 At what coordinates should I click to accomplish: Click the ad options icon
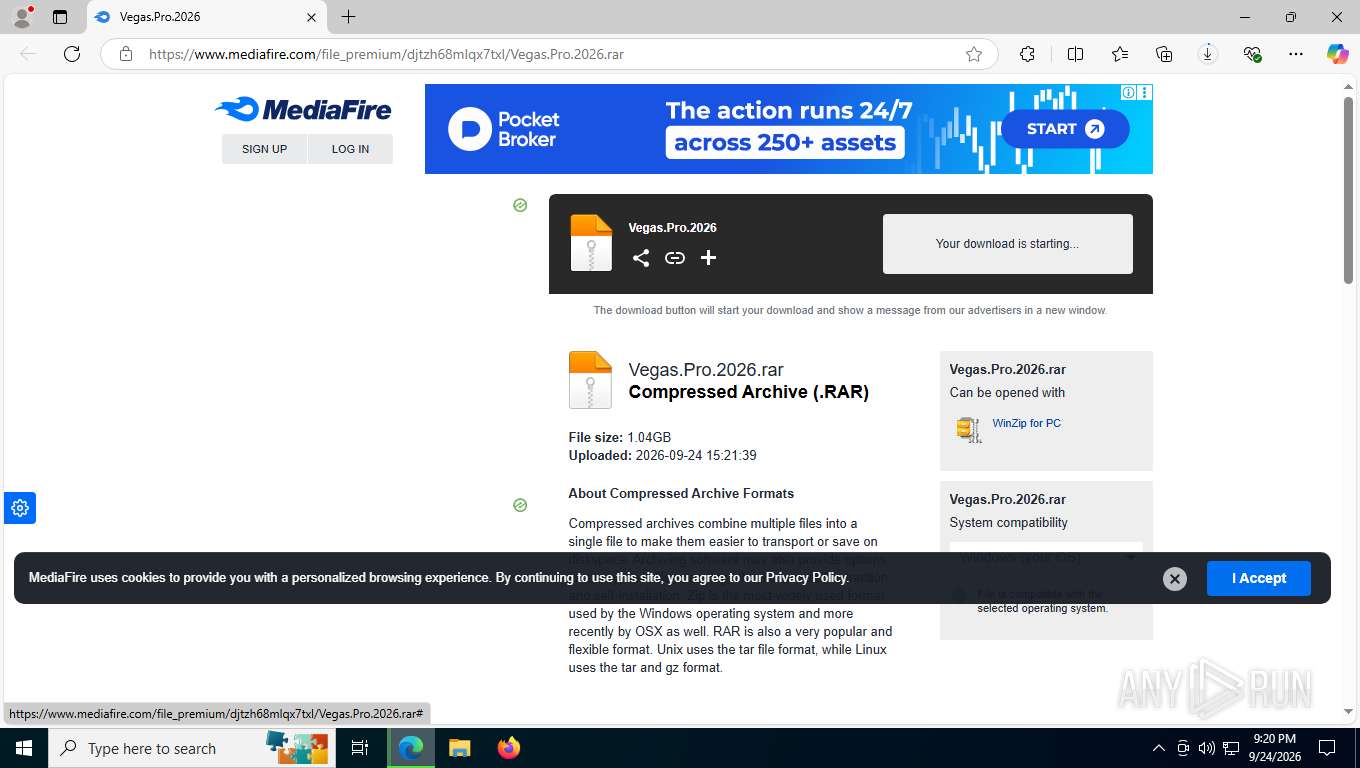coord(1145,93)
